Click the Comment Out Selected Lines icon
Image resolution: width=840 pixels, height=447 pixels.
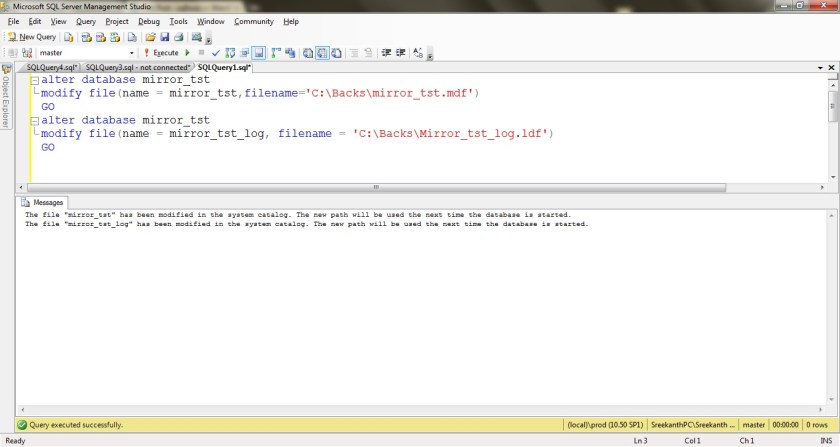point(355,53)
